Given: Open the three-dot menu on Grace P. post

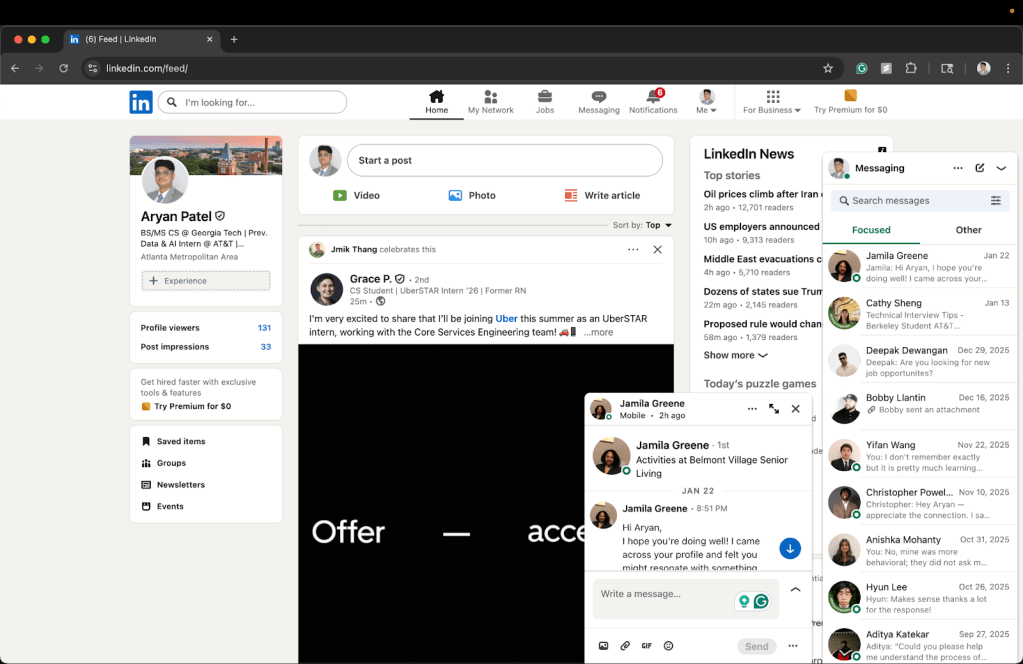Looking at the screenshot, I should (x=633, y=250).
